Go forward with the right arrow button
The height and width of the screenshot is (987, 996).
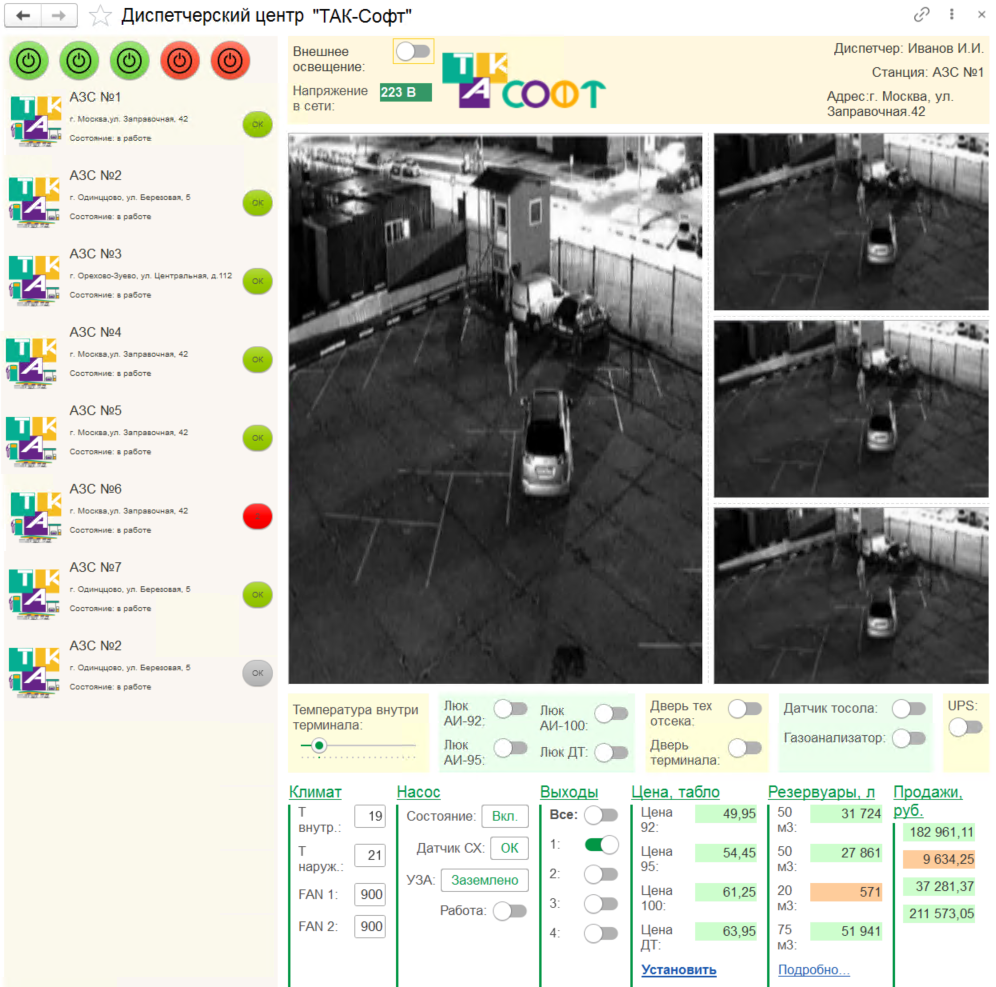click(x=59, y=15)
